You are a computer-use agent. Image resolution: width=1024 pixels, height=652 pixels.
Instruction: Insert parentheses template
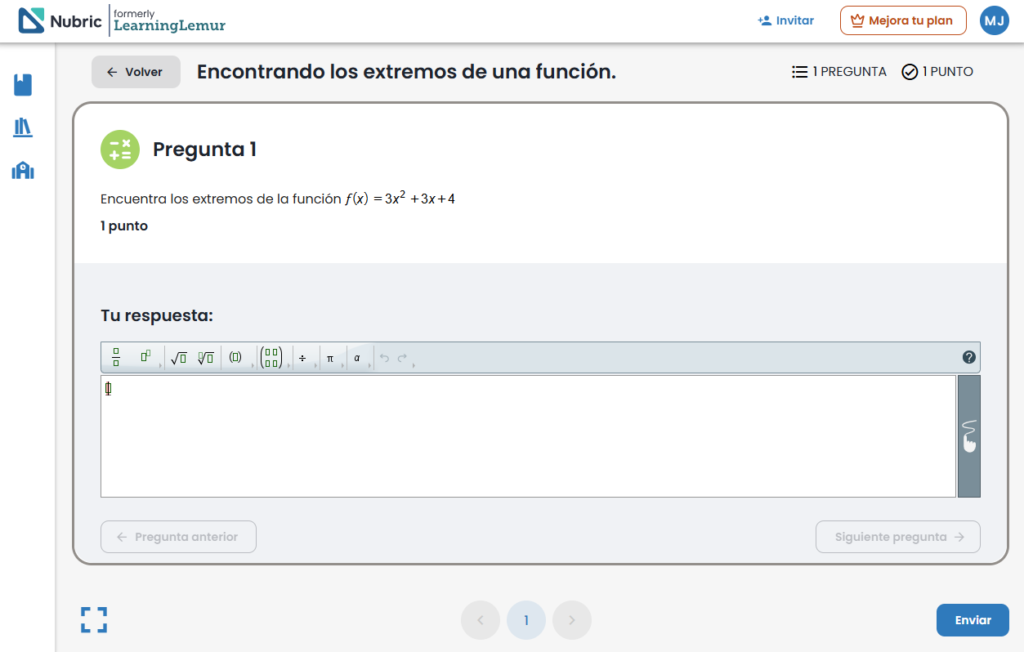(x=235, y=357)
